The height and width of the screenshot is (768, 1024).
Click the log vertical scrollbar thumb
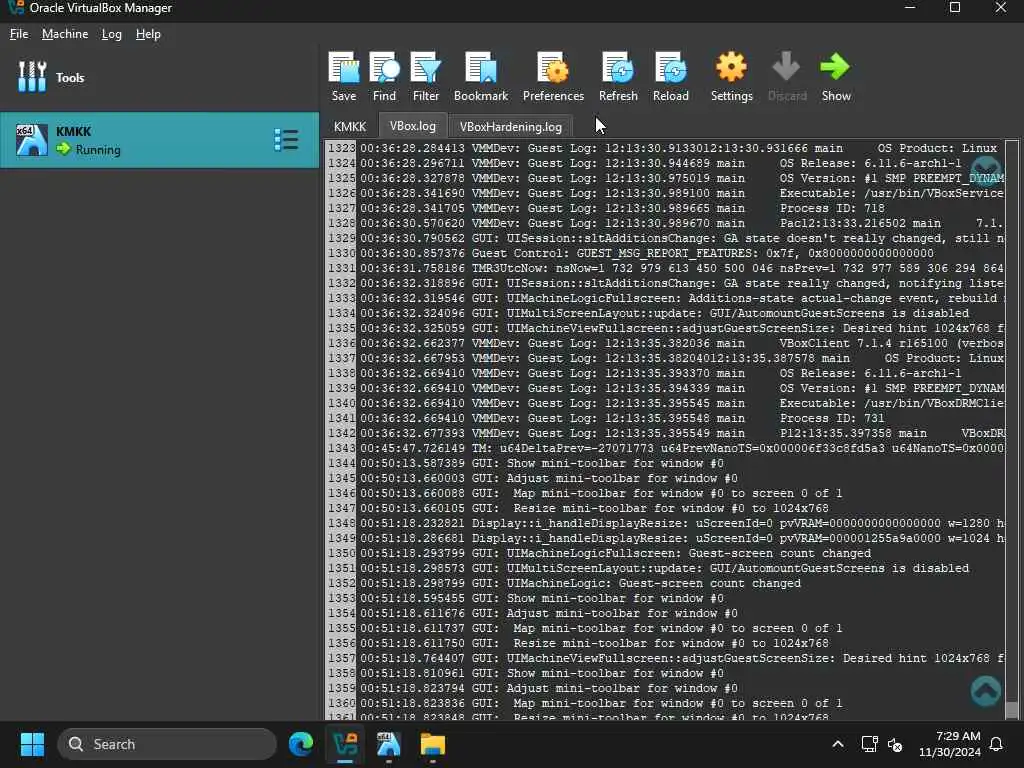pyautogui.click(x=1012, y=710)
